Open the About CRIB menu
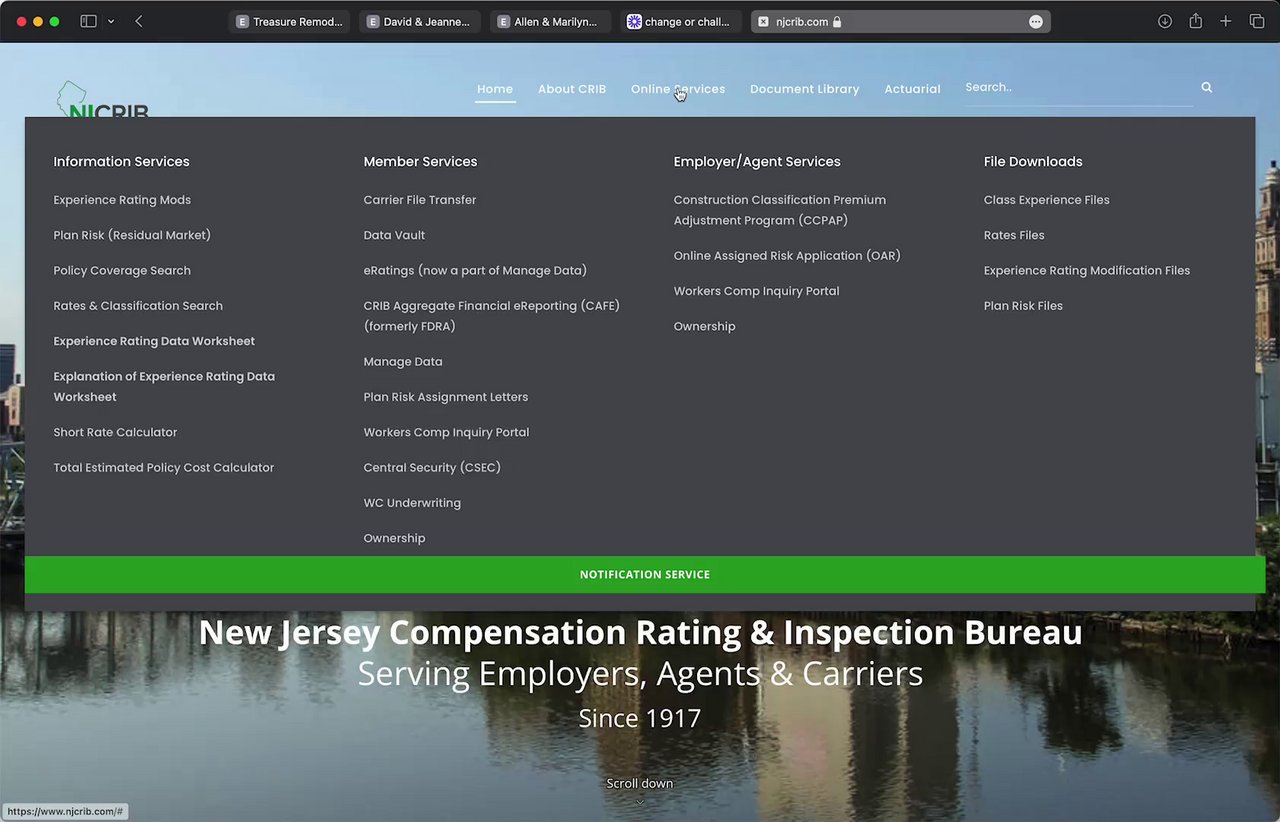The height and width of the screenshot is (822, 1280). [x=572, y=89]
